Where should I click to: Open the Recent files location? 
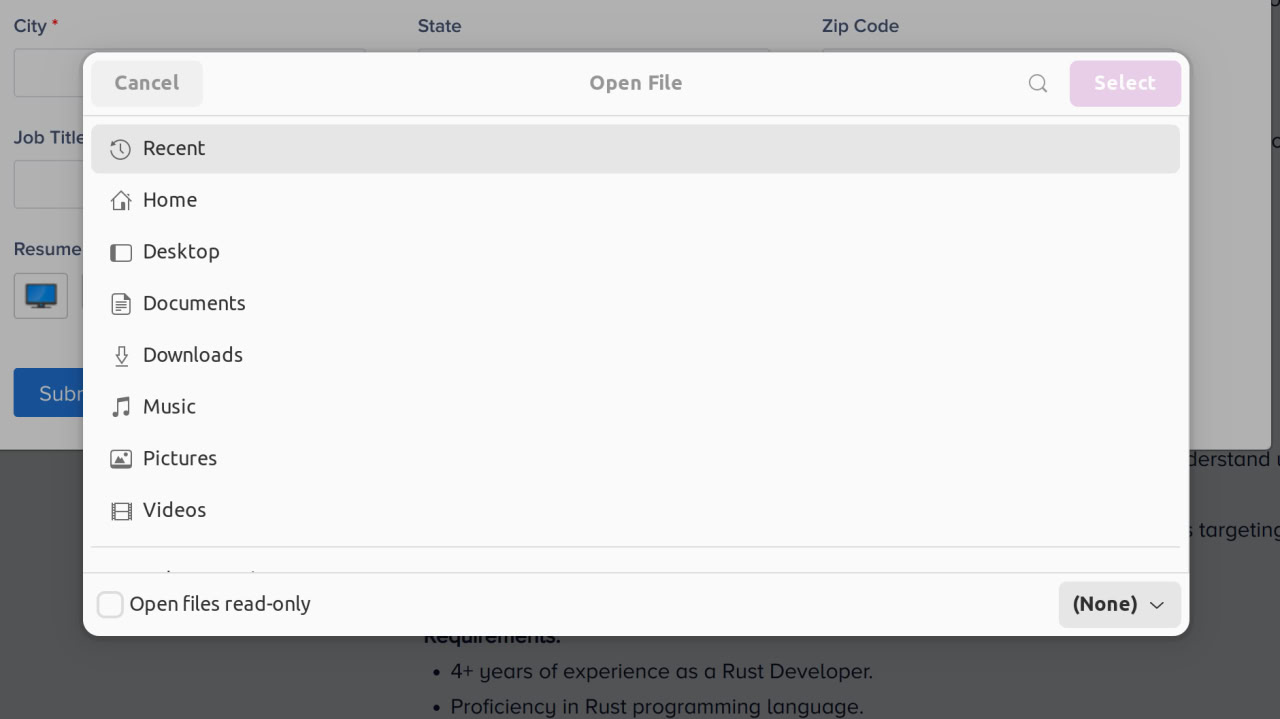pyautogui.click(x=174, y=148)
